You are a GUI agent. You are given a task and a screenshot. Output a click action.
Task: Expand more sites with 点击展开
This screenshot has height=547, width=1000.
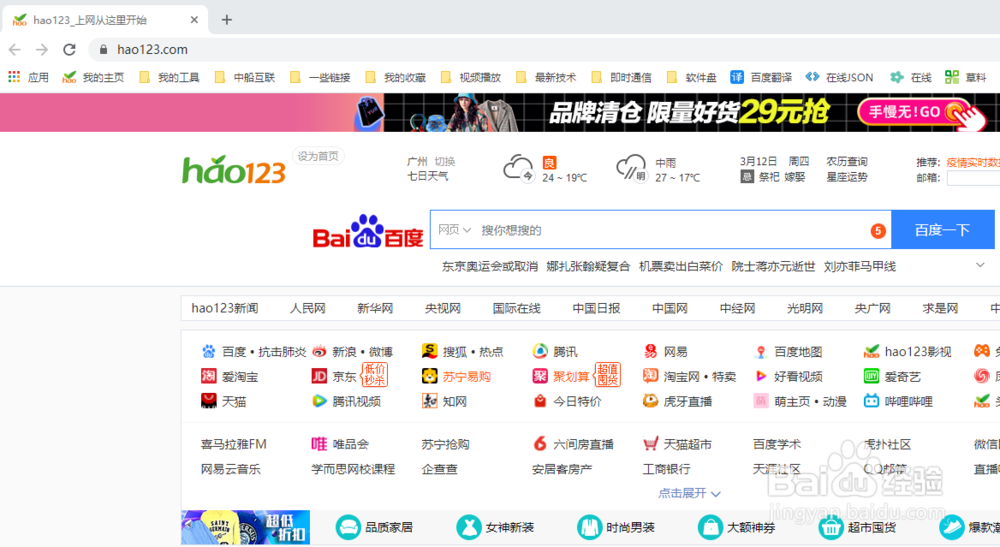point(689,493)
